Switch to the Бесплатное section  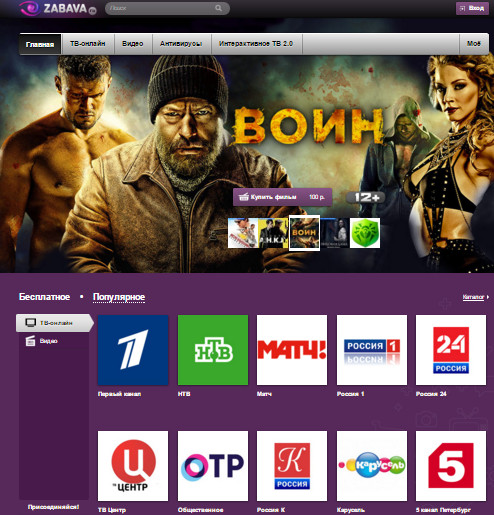[44, 297]
